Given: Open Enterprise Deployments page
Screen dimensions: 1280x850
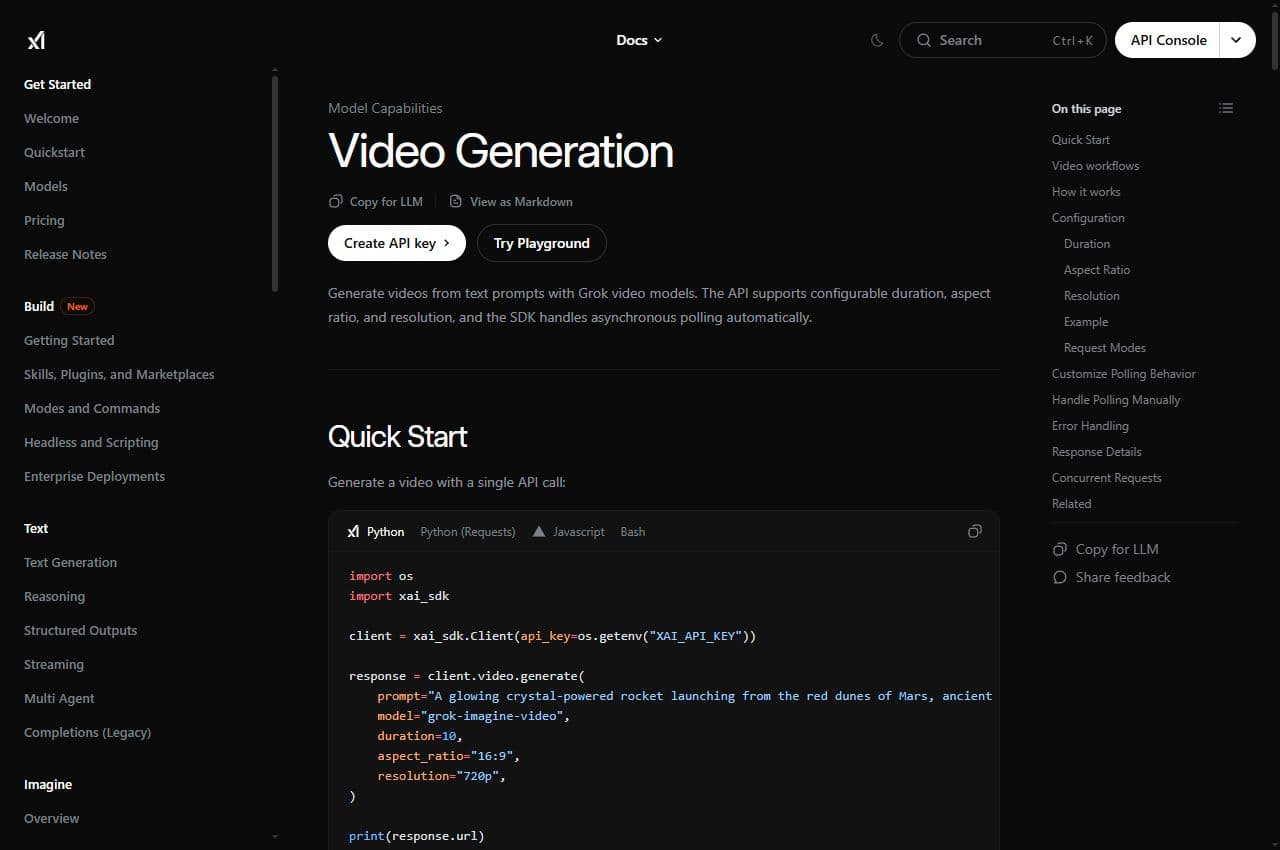Looking at the screenshot, I should 94,476.
